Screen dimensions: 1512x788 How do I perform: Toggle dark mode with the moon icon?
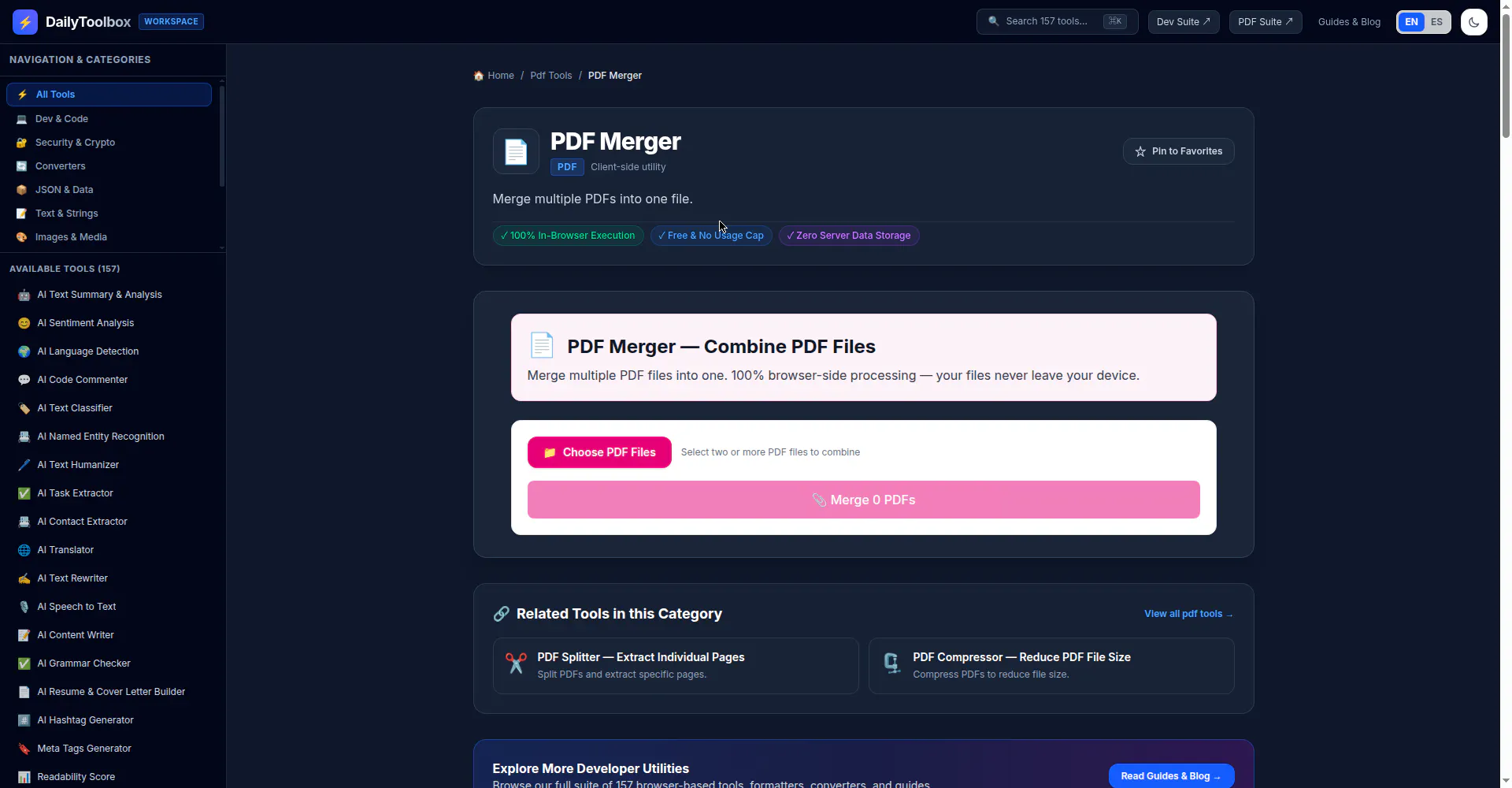coord(1474,22)
